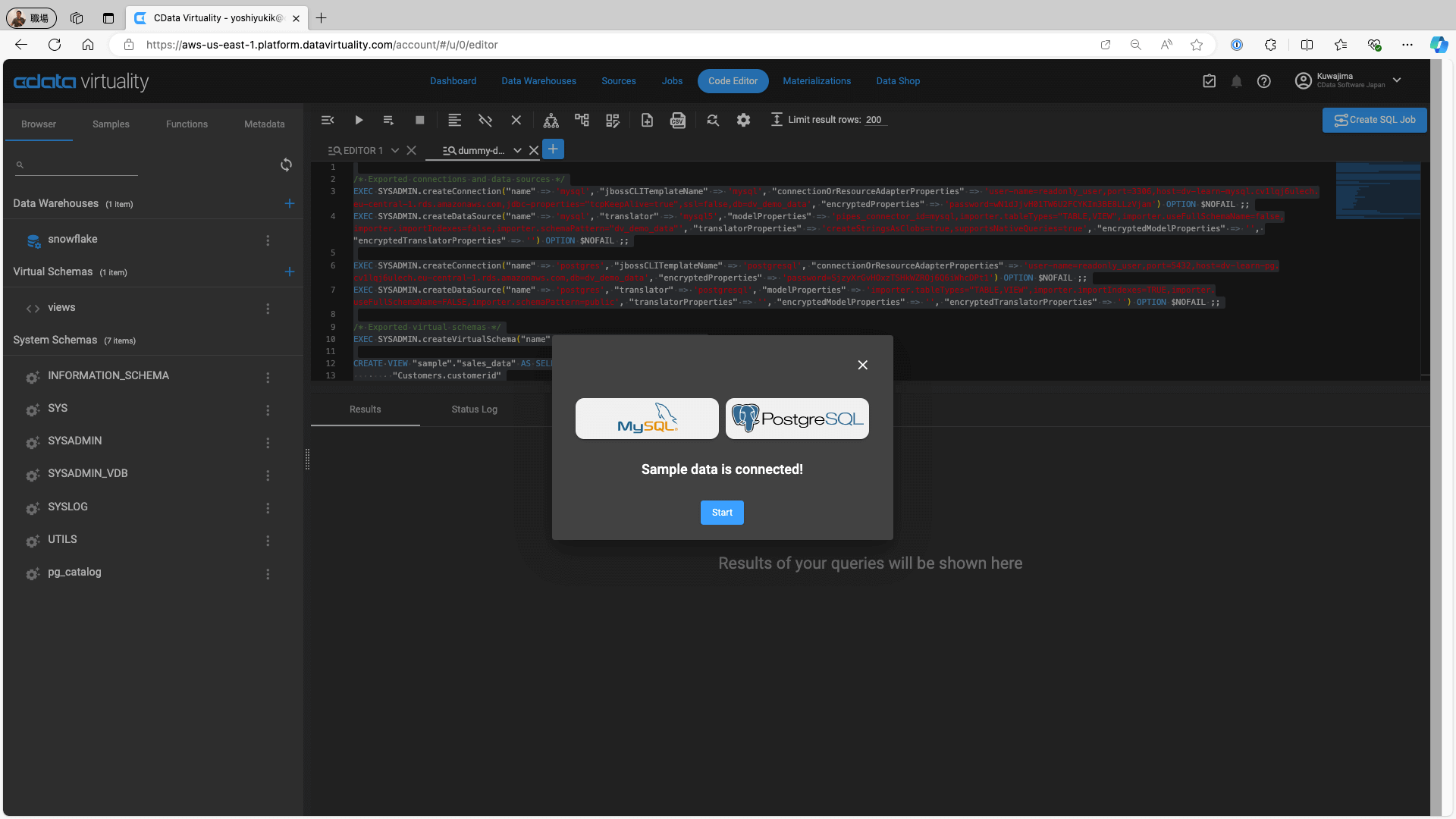Click the Limit result rows value field
1456x819 pixels.
tap(874, 120)
